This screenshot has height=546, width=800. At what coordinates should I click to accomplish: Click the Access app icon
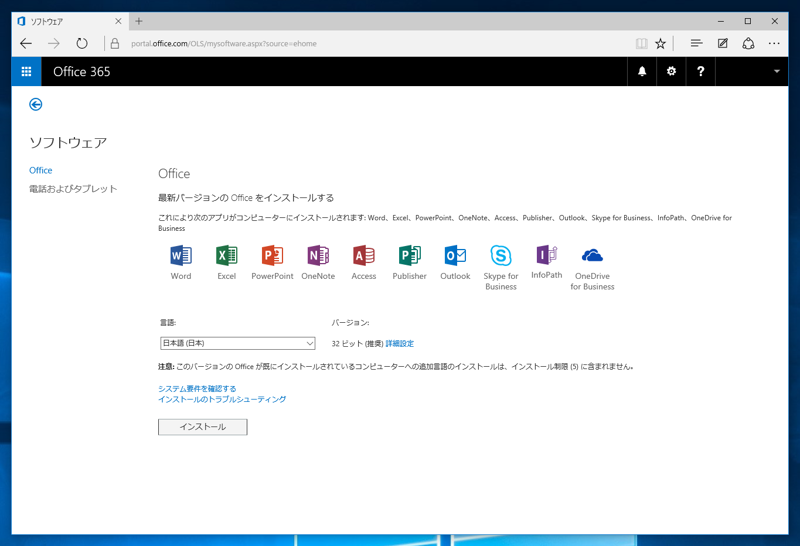pyautogui.click(x=363, y=255)
